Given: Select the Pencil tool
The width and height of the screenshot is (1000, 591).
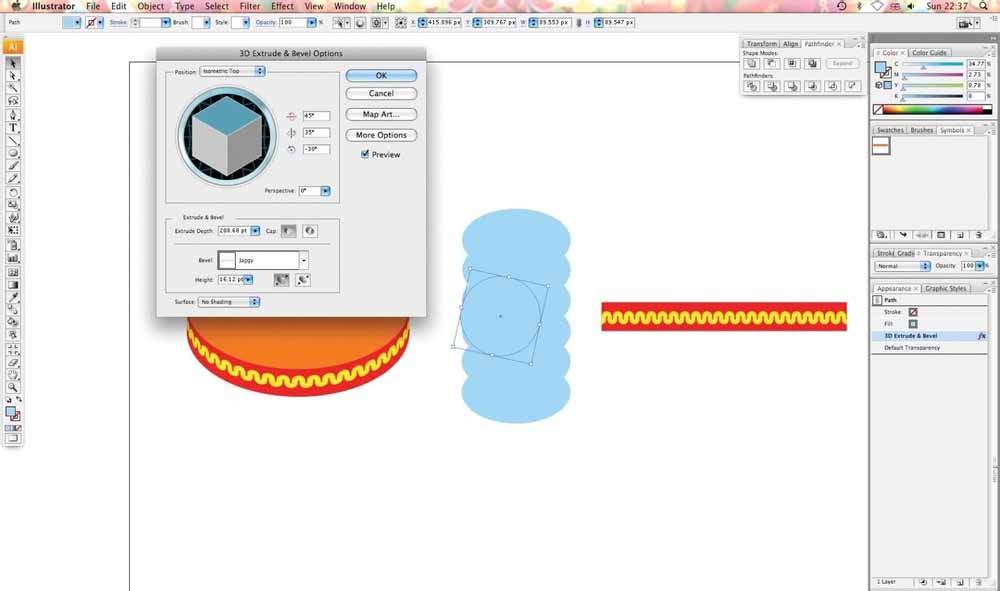Looking at the screenshot, I should 13,179.
